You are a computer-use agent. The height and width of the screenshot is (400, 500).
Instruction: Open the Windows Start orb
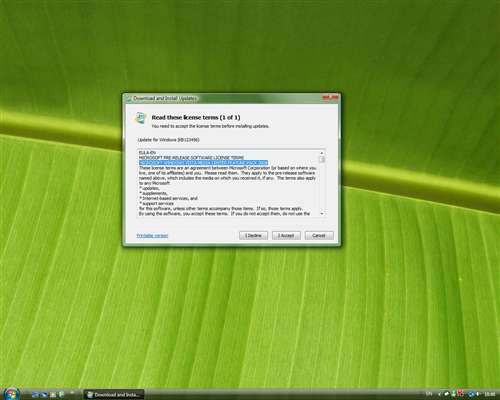click(x=12, y=394)
